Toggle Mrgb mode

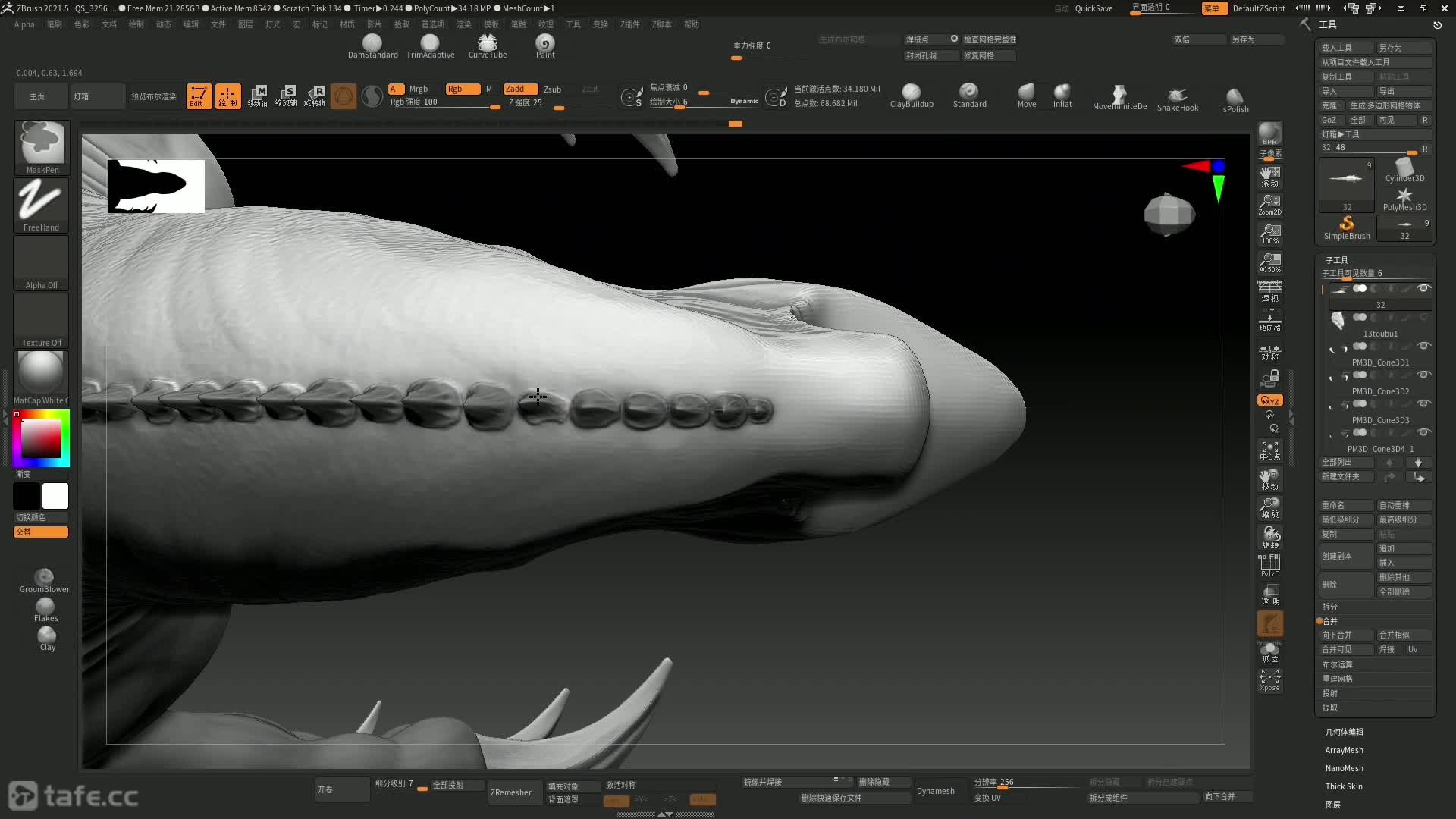click(419, 89)
